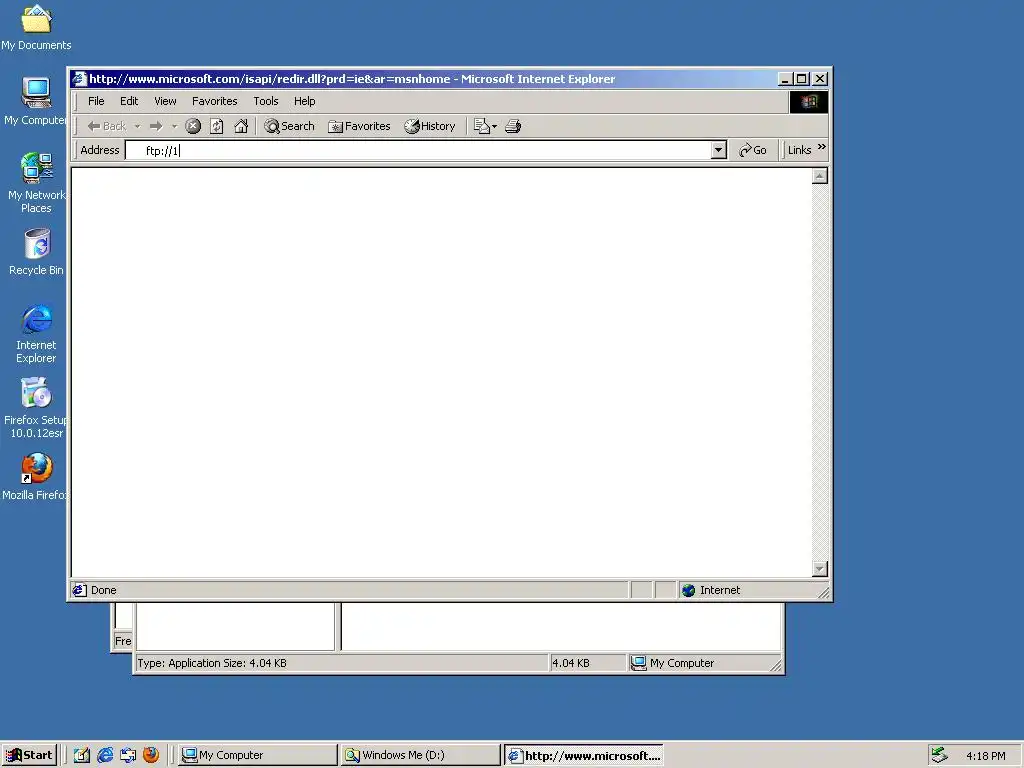Open the File menu

[x=96, y=101]
